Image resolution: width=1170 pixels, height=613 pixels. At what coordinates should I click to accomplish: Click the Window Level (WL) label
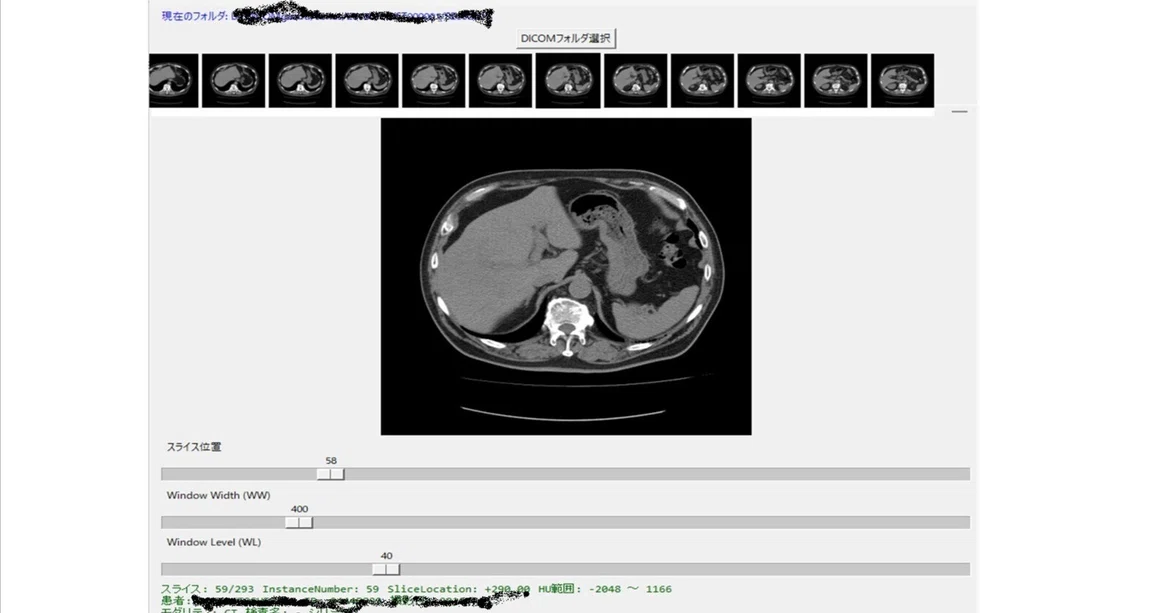pos(214,542)
